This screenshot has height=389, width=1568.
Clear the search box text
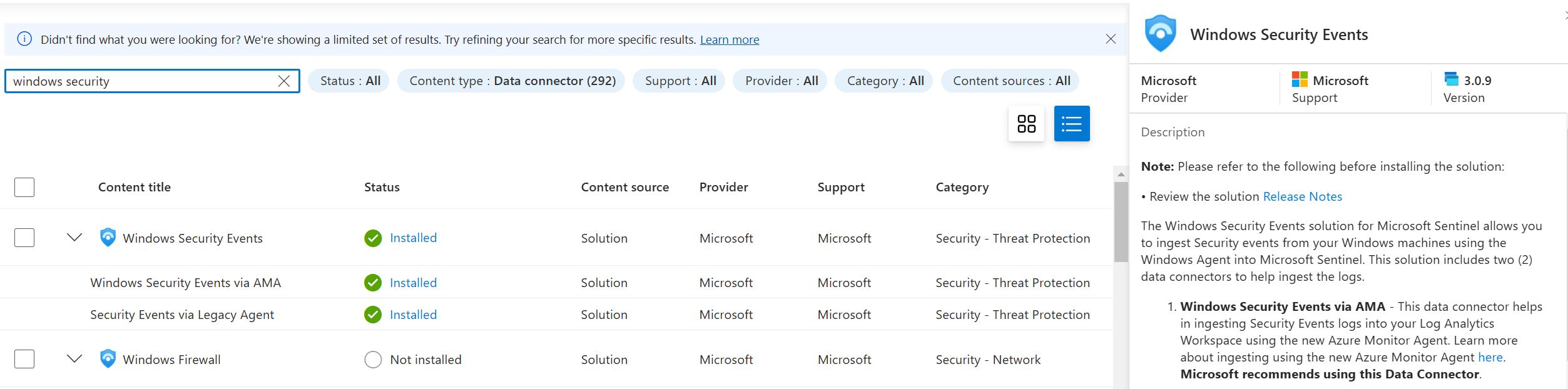pos(284,81)
